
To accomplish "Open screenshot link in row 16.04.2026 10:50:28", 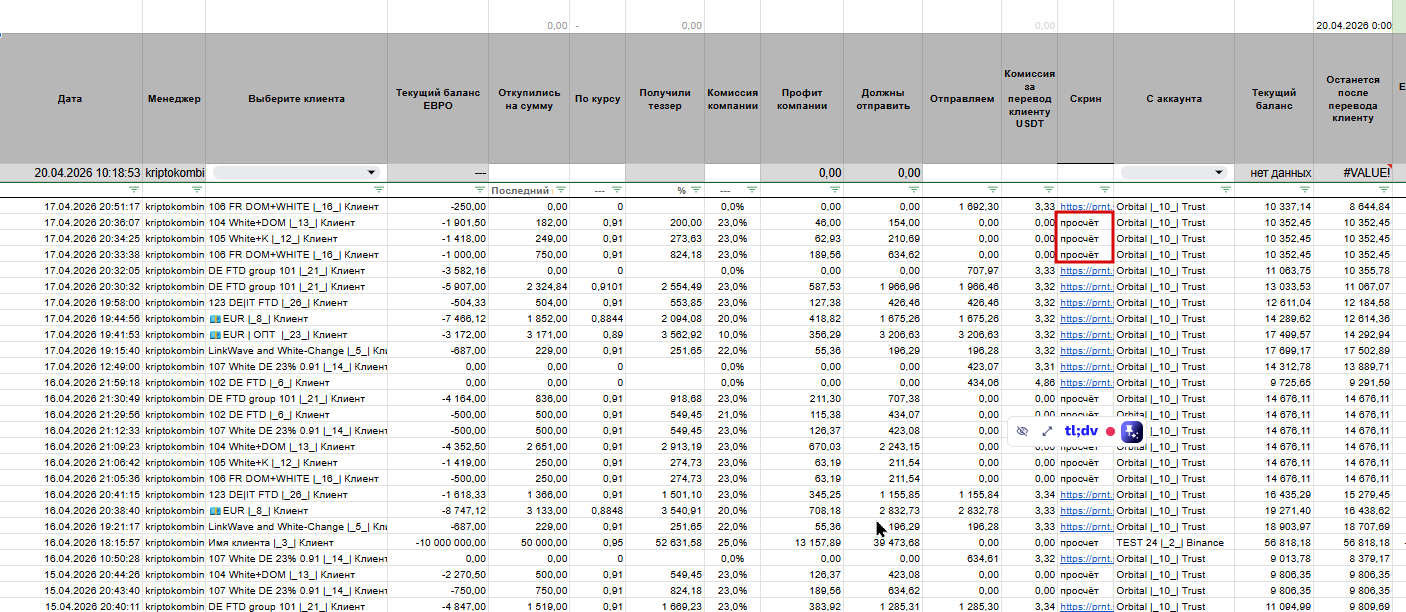I will point(1086,558).
